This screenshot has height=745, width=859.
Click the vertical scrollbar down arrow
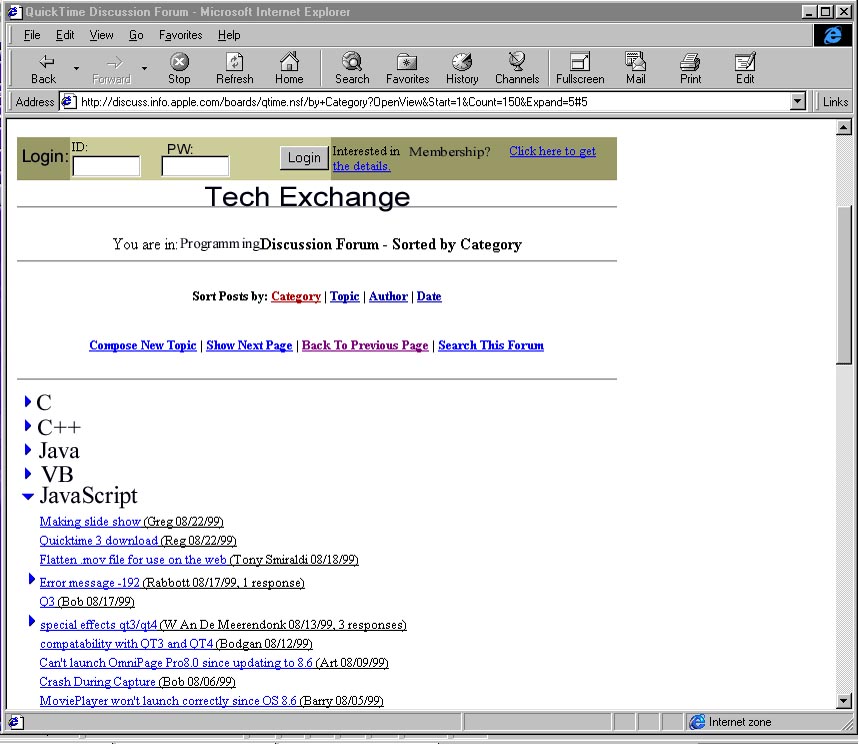844,701
